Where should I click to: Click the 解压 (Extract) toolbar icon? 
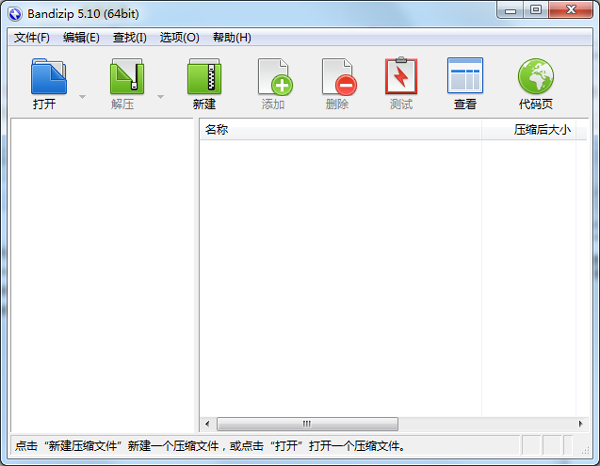click(x=127, y=76)
